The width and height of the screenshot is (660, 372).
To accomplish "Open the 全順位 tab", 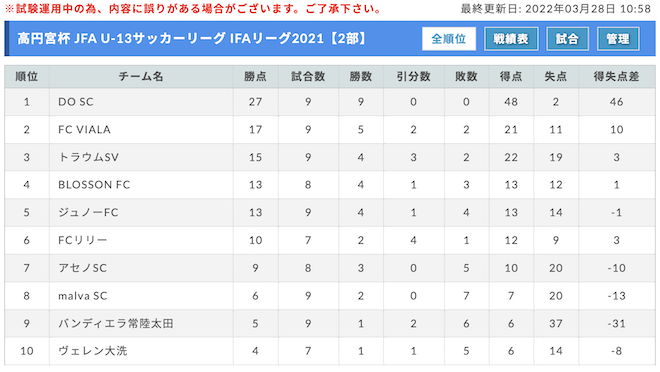I will 449,39.
